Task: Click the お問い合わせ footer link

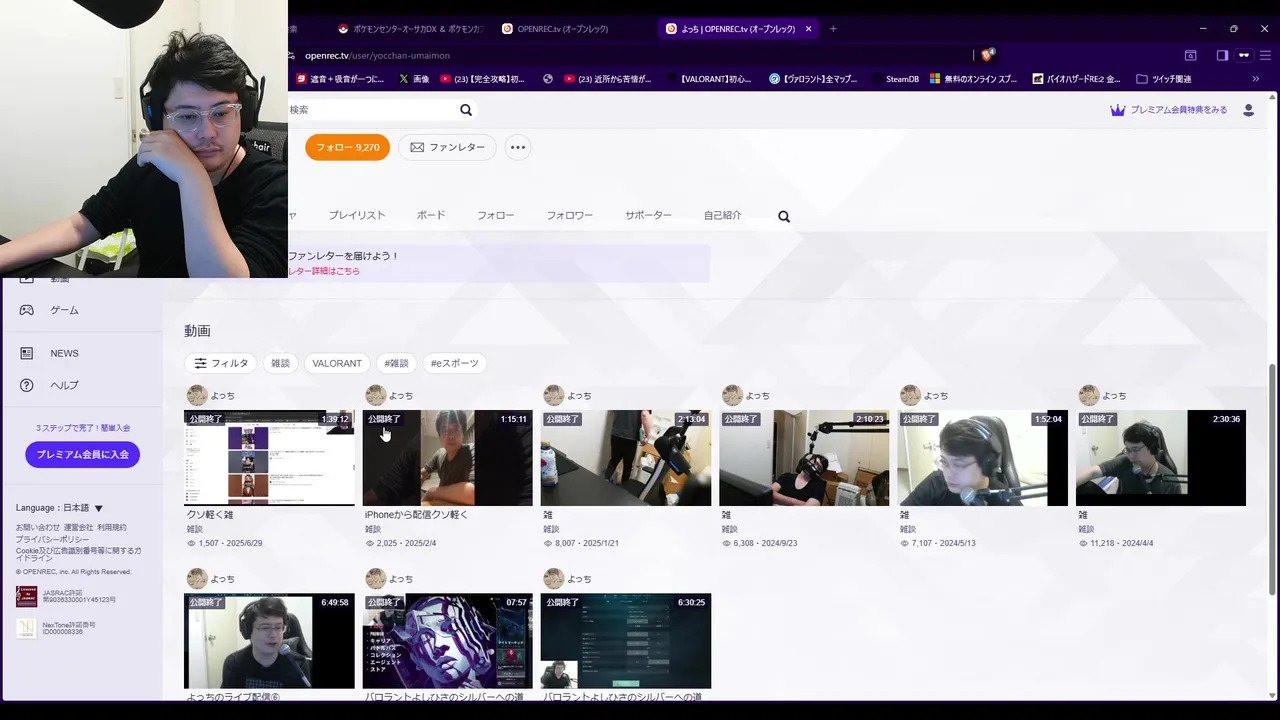Action: click(37, 527)
